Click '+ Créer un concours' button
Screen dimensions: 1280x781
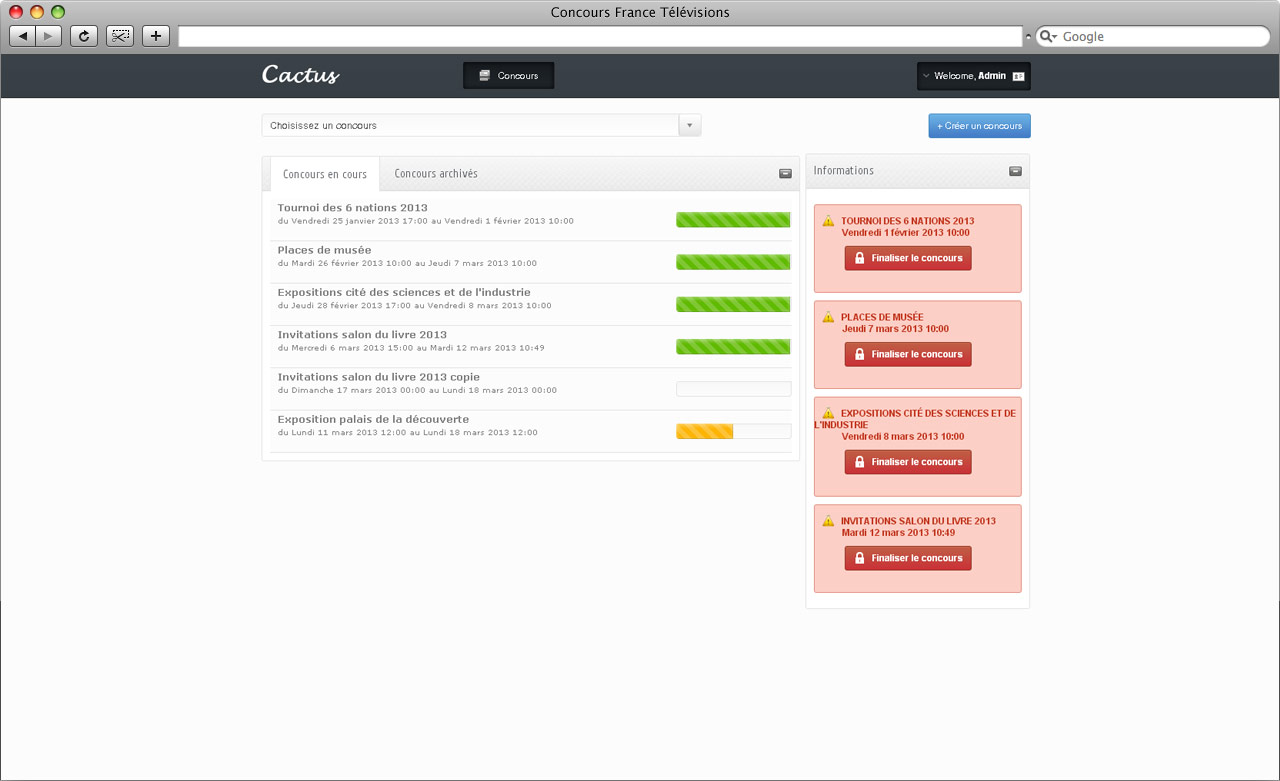coord(979,126)
